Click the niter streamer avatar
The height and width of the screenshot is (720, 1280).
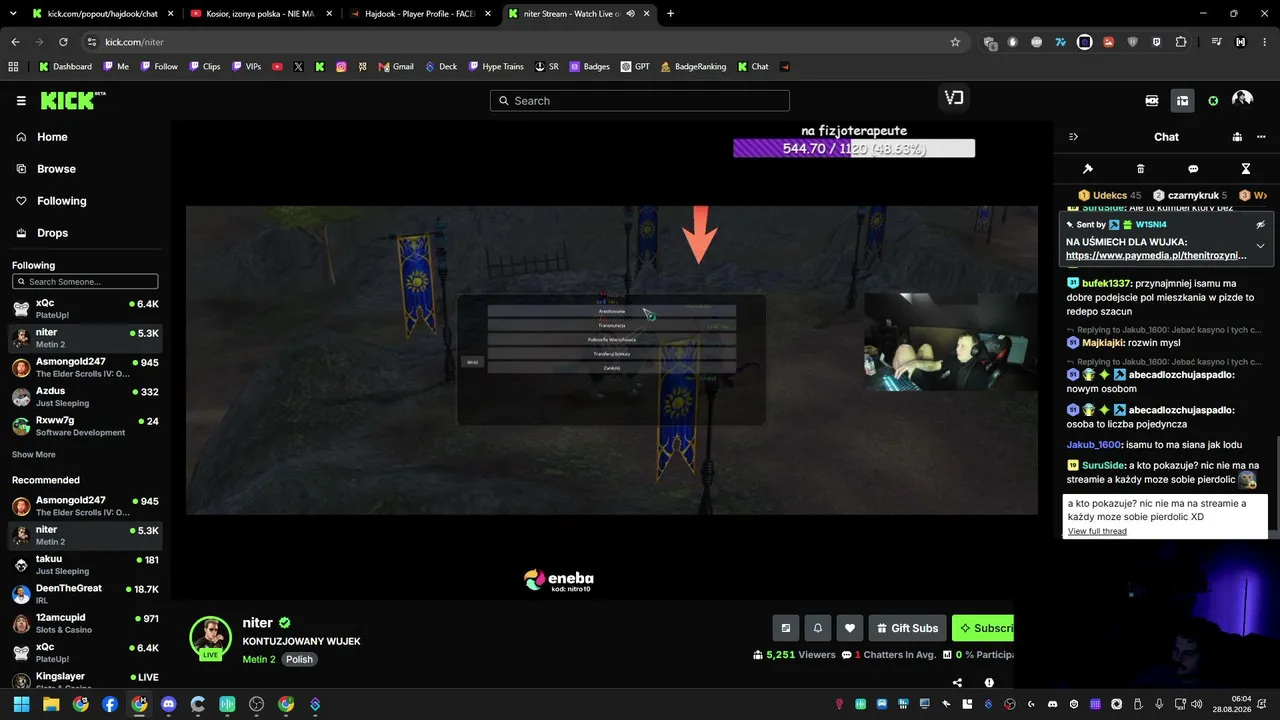210,638
